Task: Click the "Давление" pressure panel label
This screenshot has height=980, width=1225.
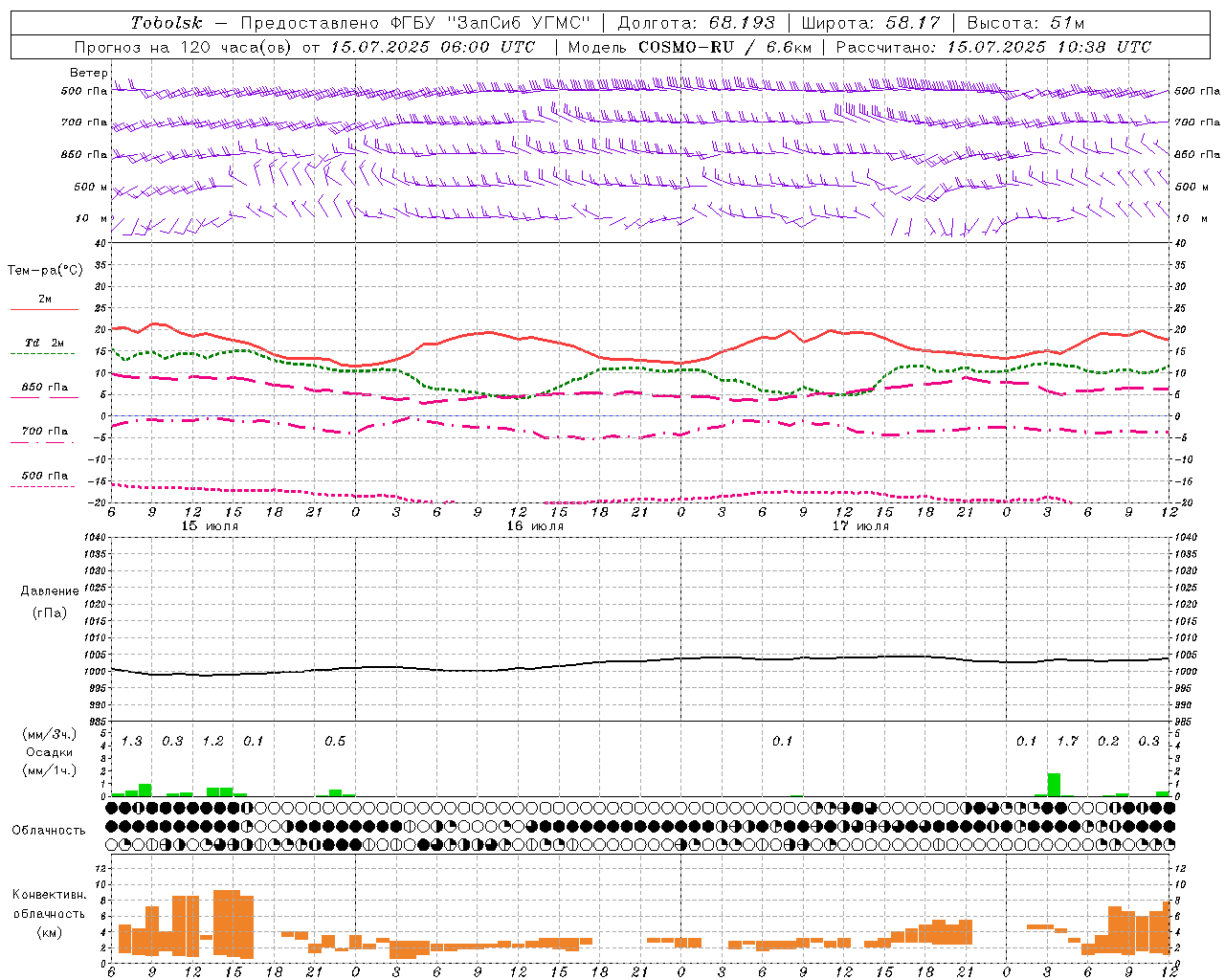Action: (x=50, y=591)
